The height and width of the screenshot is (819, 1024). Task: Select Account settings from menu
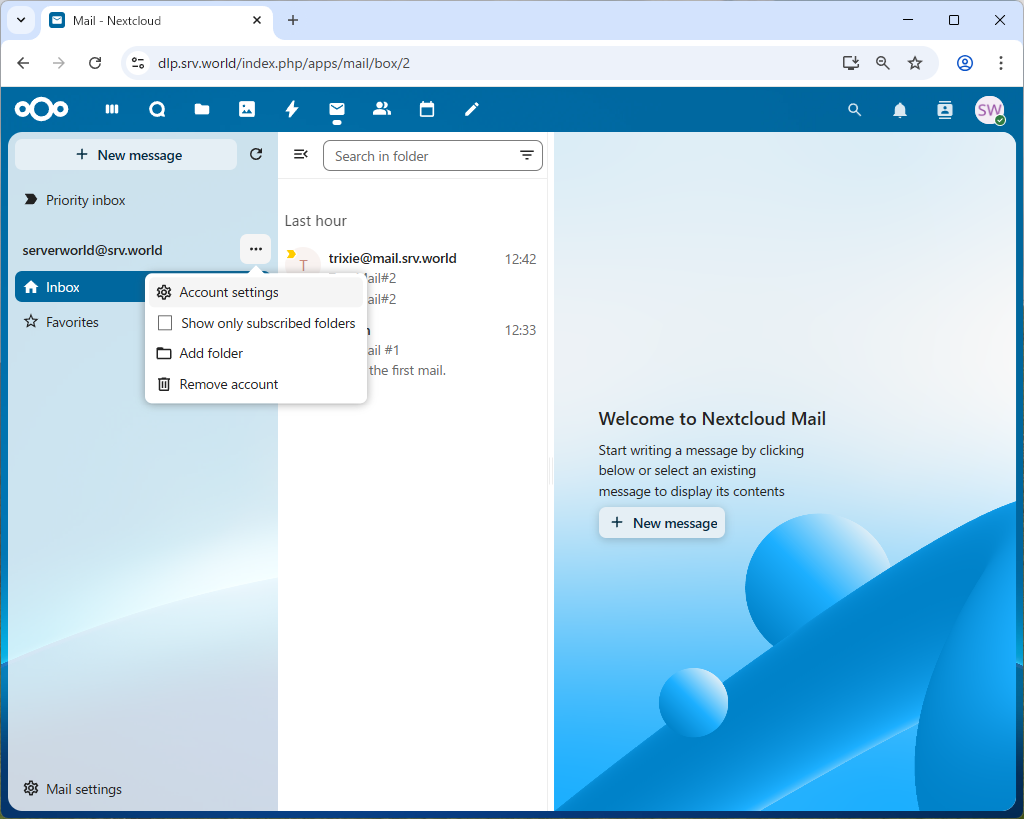pyautogui.click(x=229, y=292)
